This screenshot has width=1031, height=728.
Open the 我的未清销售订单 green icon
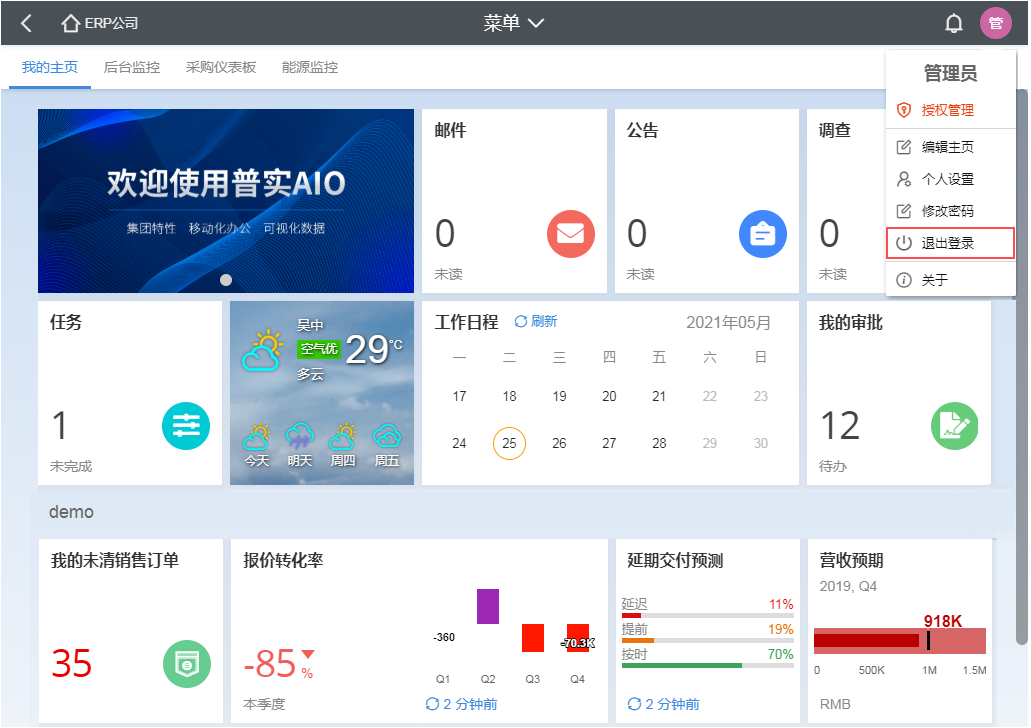pos(186,663)
